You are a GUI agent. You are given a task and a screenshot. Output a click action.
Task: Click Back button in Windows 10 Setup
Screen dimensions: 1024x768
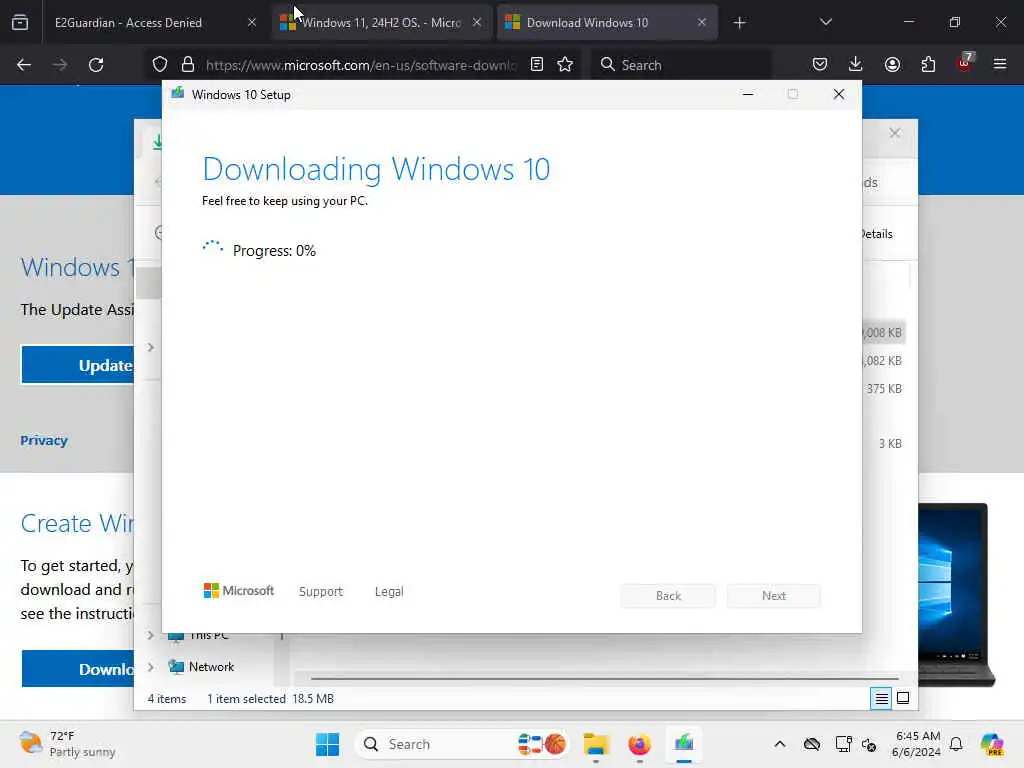[668, 596]
